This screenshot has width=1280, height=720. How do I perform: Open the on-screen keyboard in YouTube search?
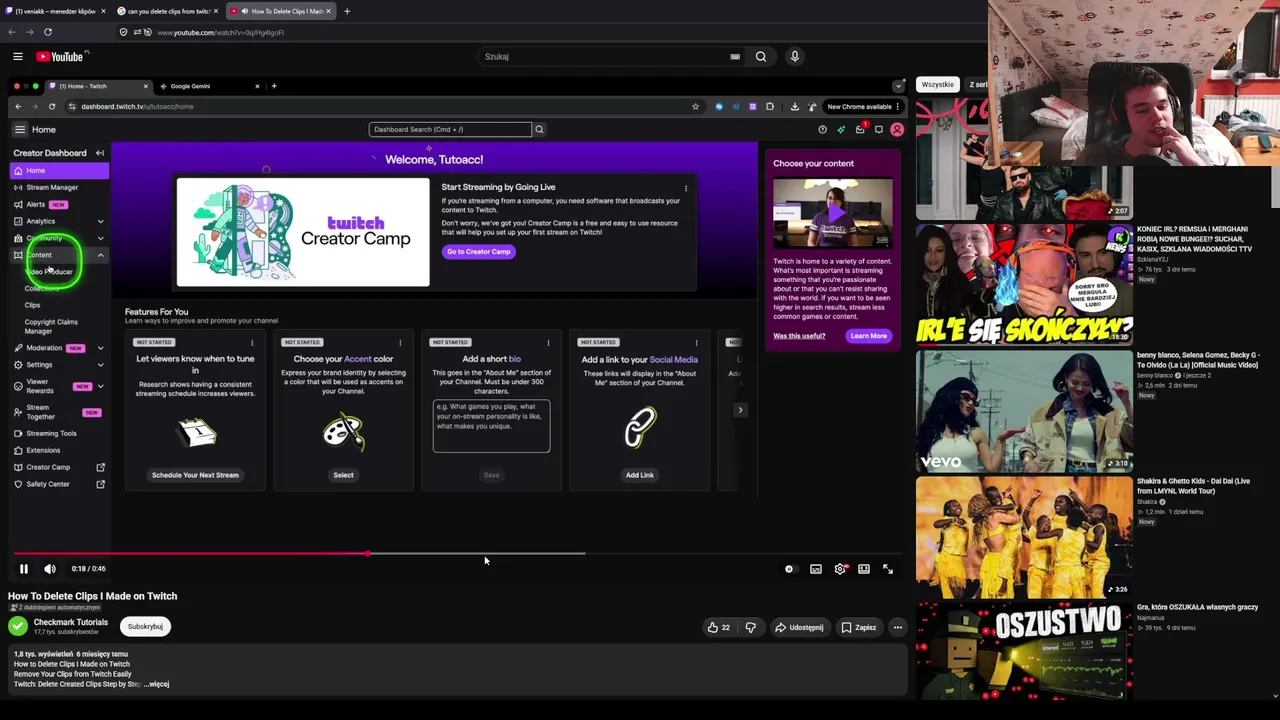point(735,57)
